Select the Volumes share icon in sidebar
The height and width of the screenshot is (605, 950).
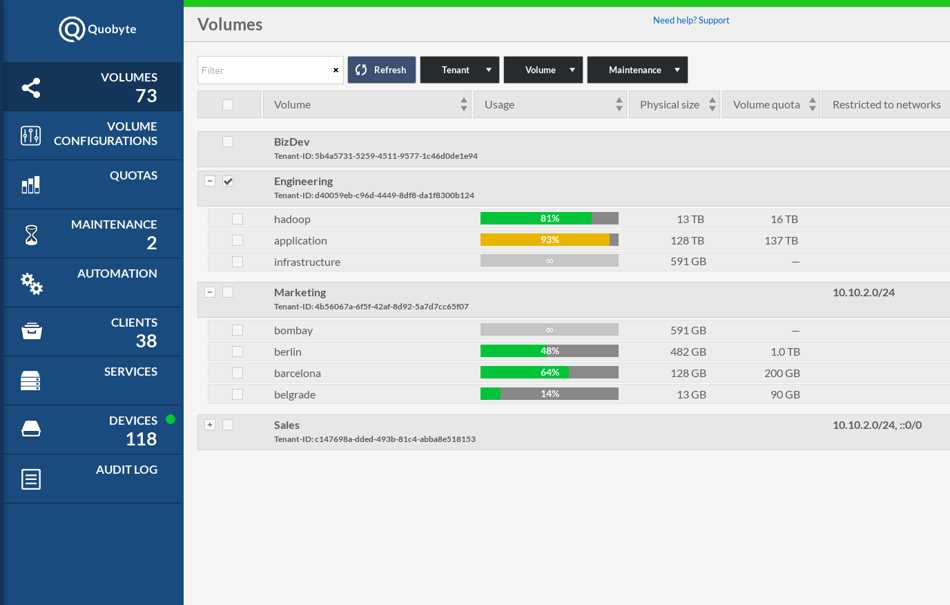[30, 87]
